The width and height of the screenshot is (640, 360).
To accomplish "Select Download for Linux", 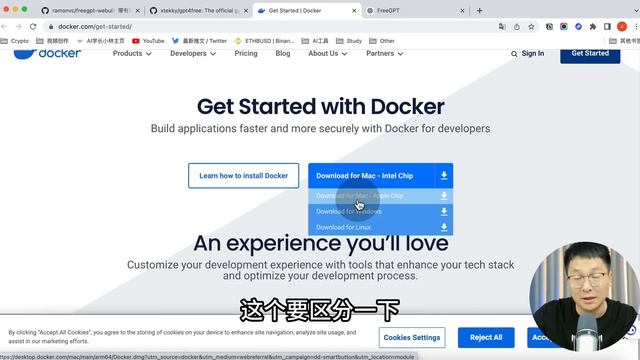I will pos(380,227).
